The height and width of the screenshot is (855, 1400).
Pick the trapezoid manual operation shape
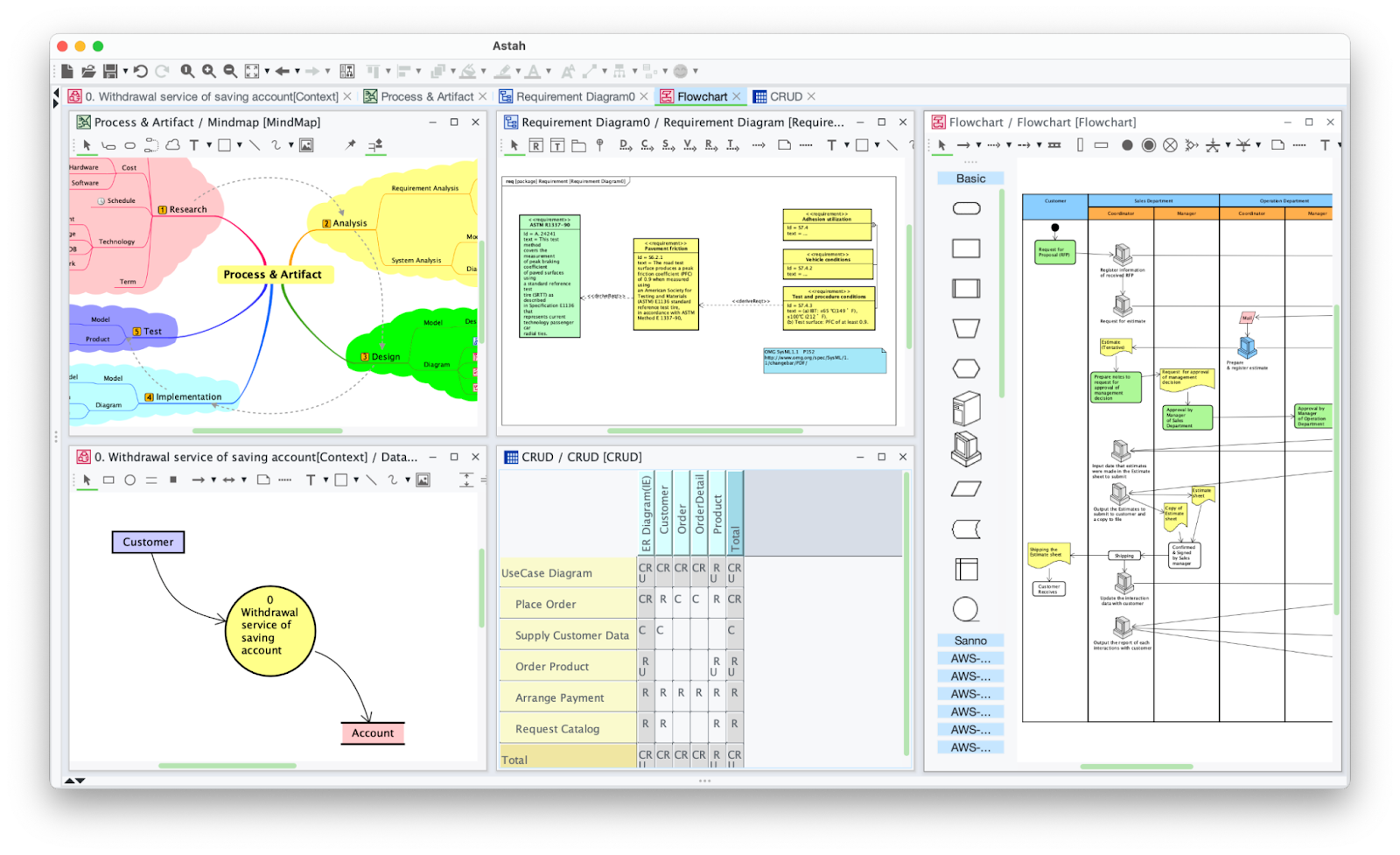[x=966, y=328]
